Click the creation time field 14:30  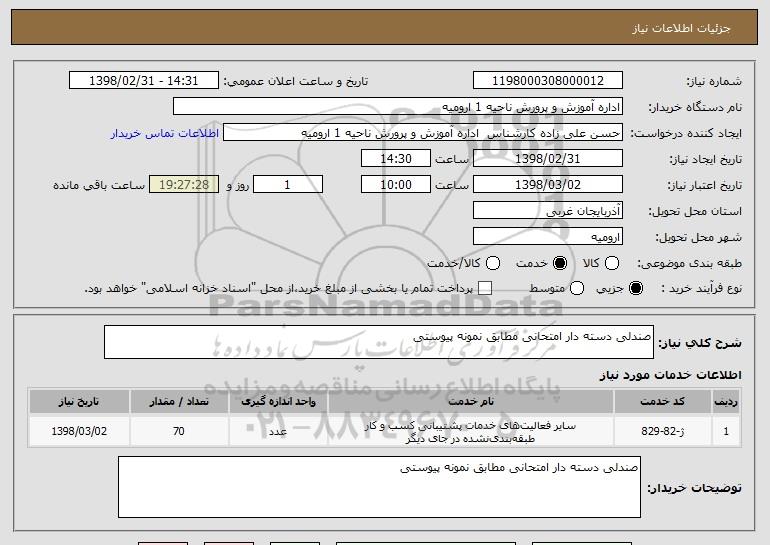pyautogui.click(x=396, y=159)
